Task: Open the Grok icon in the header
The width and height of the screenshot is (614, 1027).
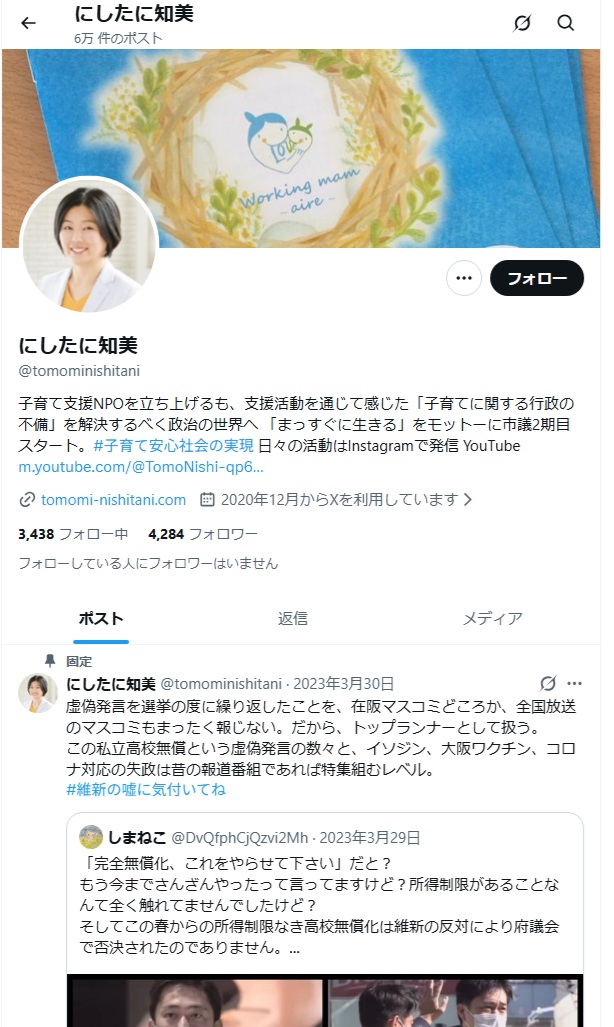Action: click(522, 24)
